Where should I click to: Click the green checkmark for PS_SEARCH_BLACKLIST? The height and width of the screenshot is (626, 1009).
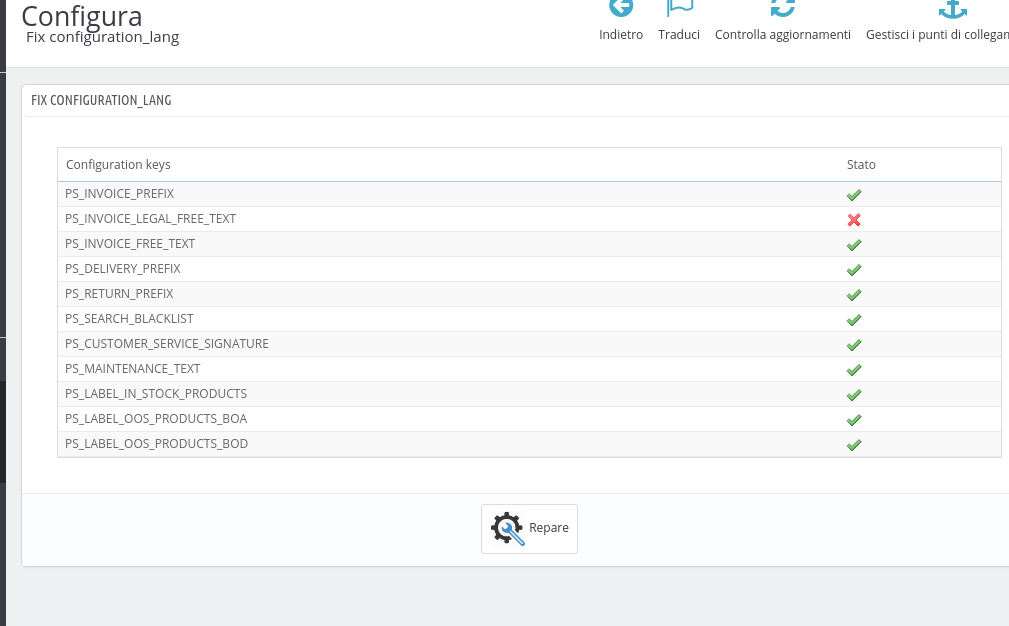tap(854, 320)
